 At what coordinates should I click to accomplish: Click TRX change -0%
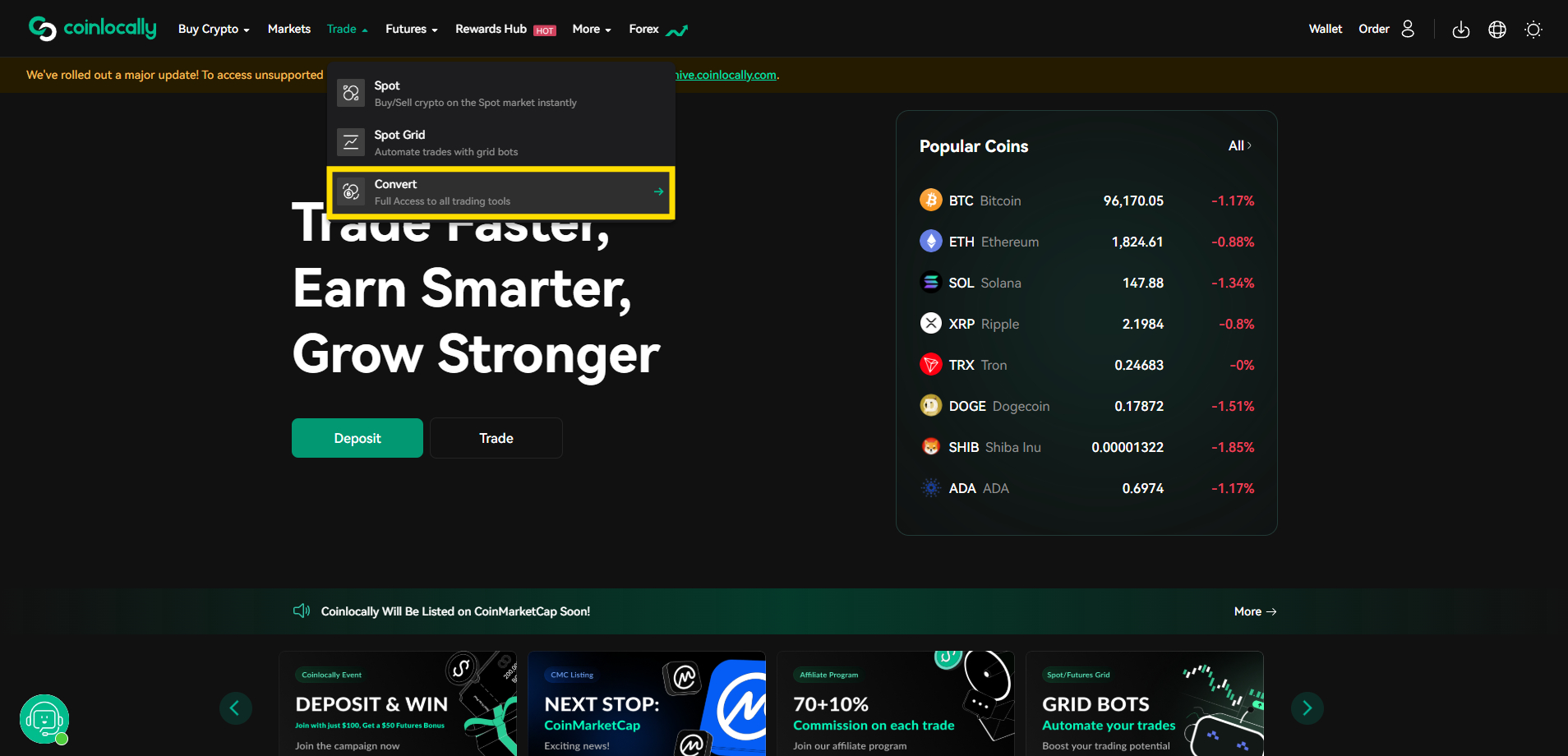pyautogui.click(x=1242, y=365)
